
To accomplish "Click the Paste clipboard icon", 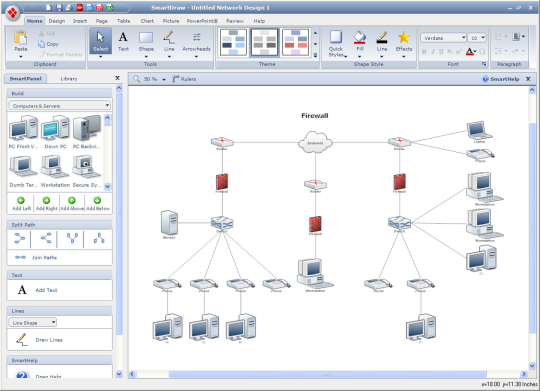I will click(x=20, y=37).
